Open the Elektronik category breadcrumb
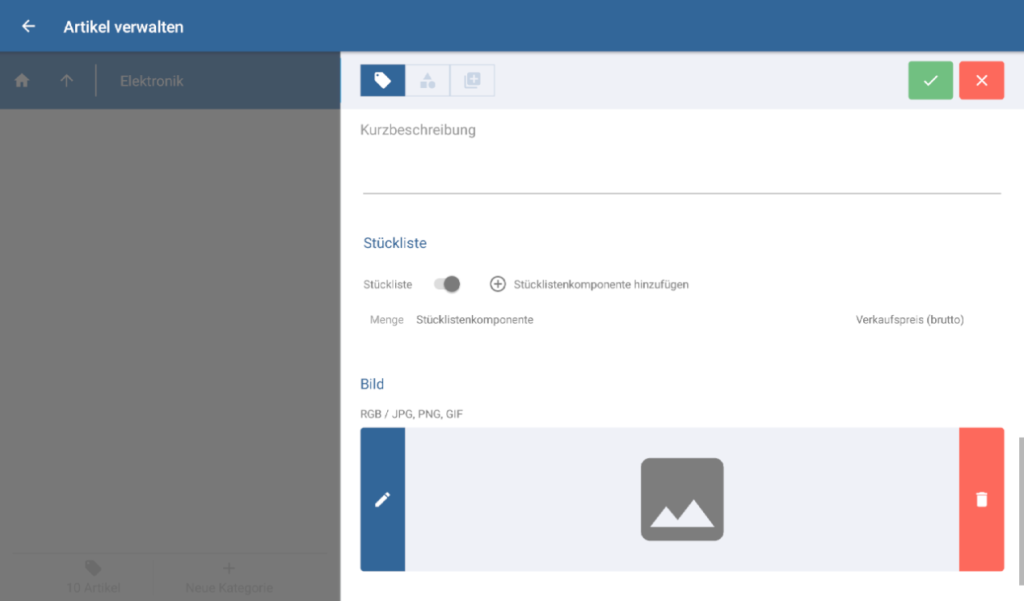1024x601 pixels. pos(150,80)
